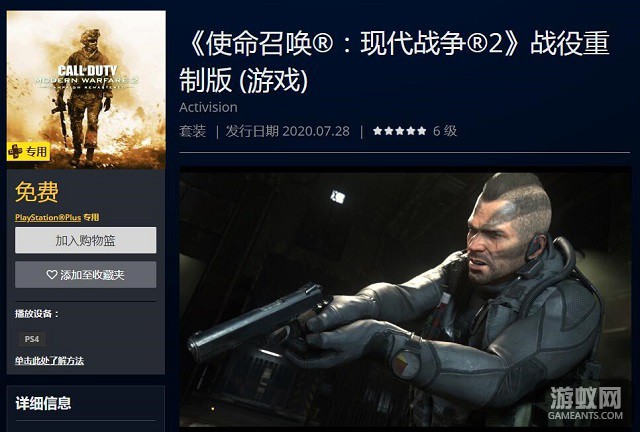Open the PlayStation®Plus 专用 link
The width and height of the screenshot is (640, 432).
point(57,217)
